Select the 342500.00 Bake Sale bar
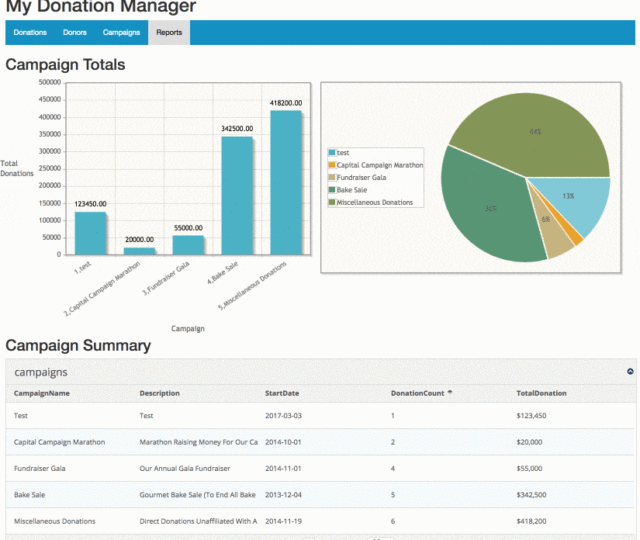The height and width of the screenshot is (540, 640). [x=237, y=196]
